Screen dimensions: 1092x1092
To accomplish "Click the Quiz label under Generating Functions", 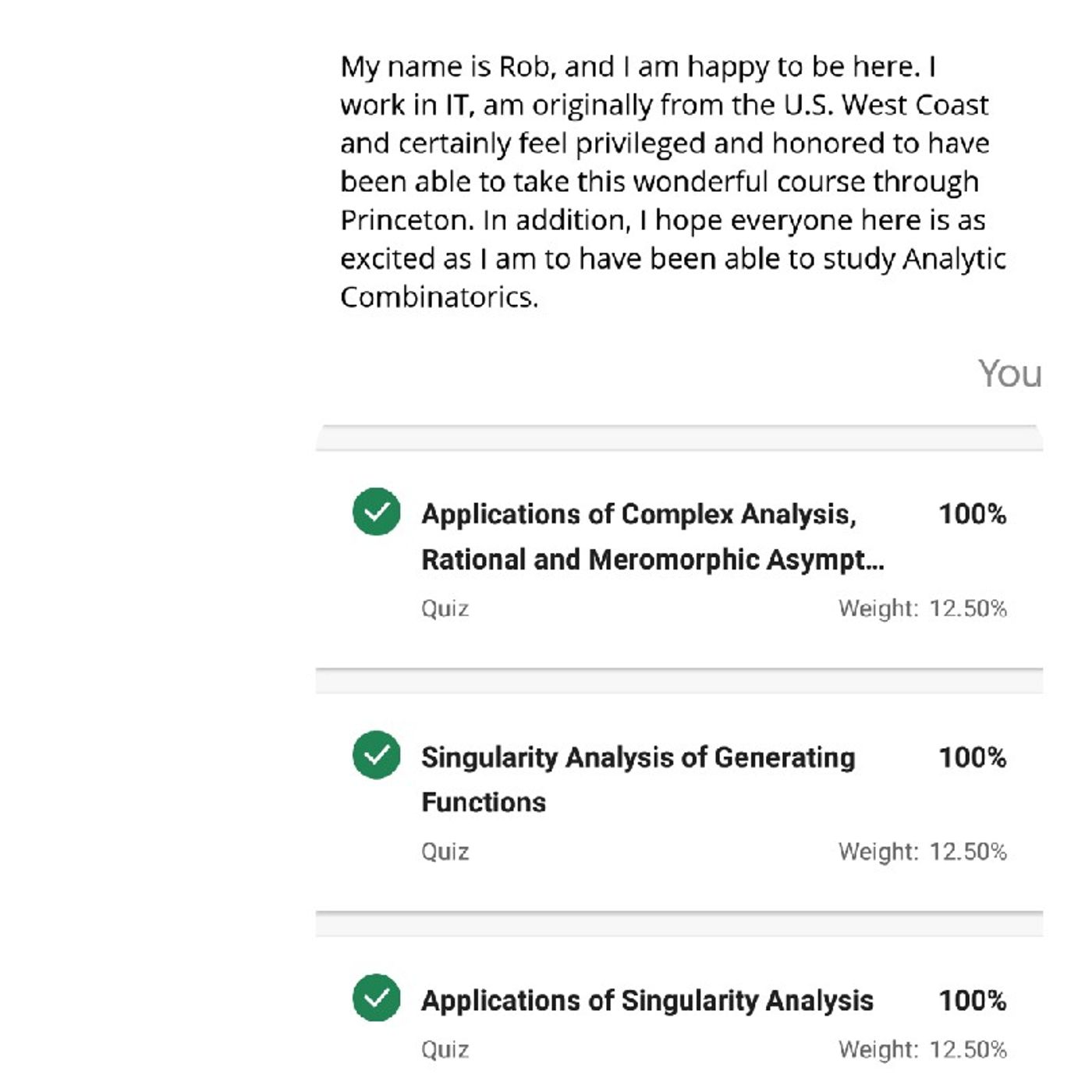I will point(445,853).
